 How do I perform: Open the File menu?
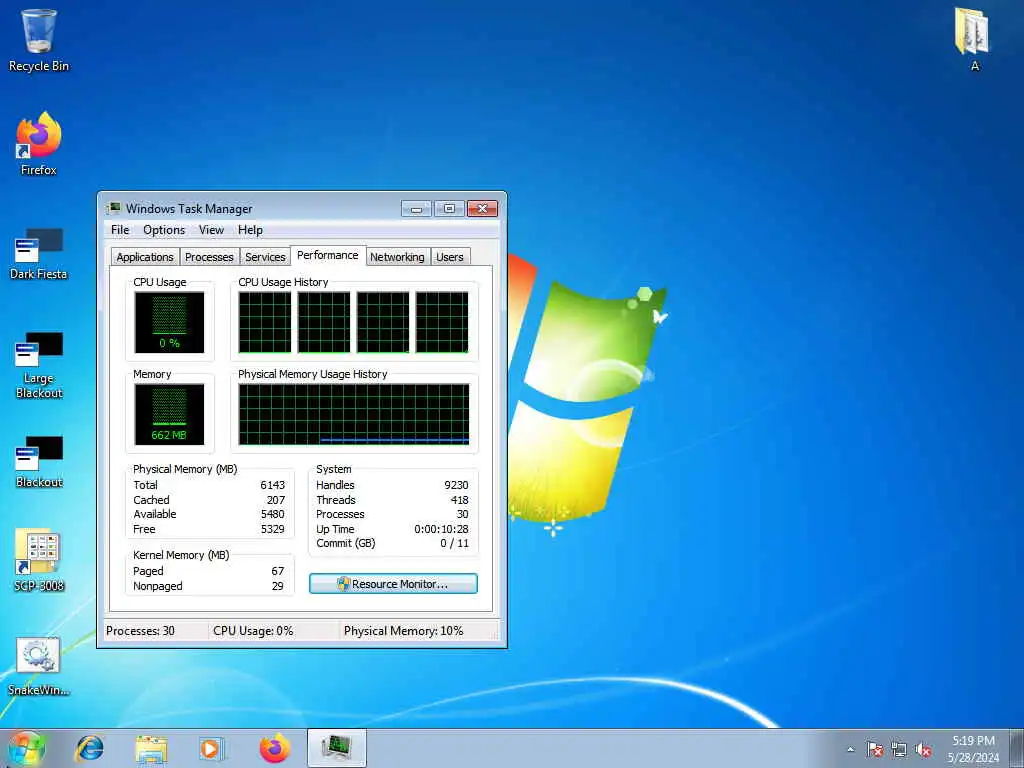click(x=120, y=230)
